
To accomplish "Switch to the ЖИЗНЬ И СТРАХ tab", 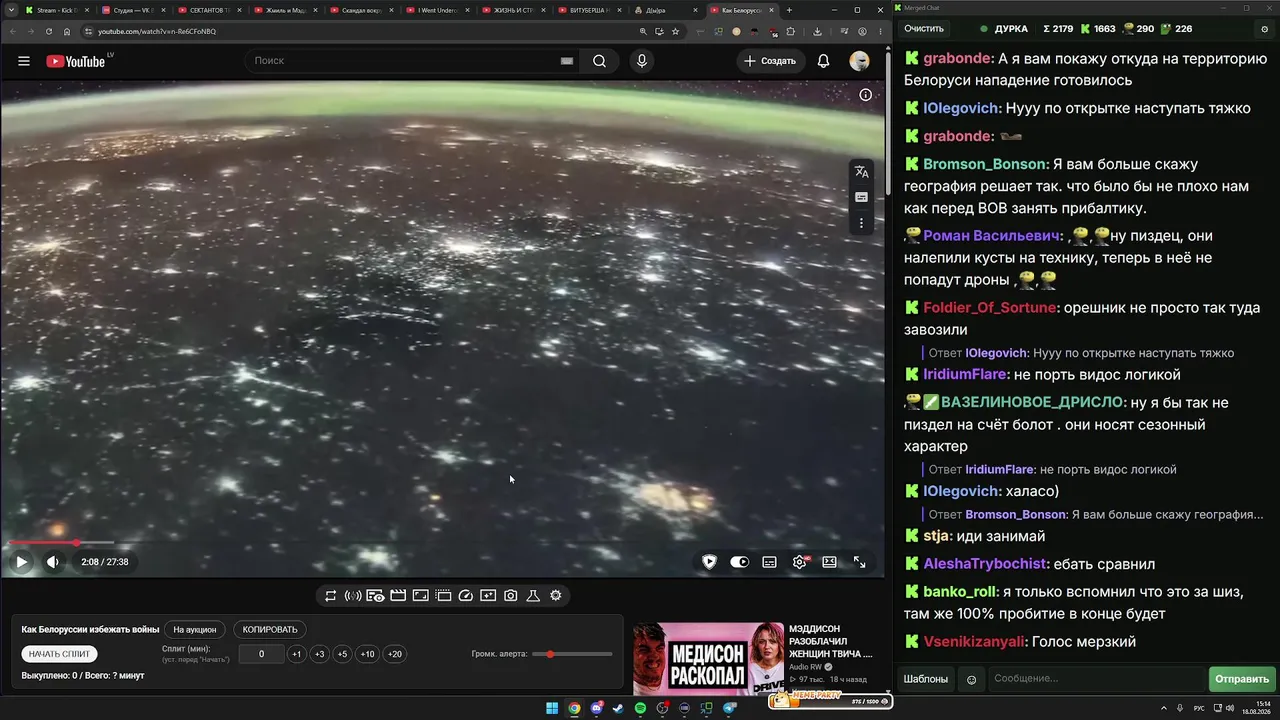I will click(515, 10).
